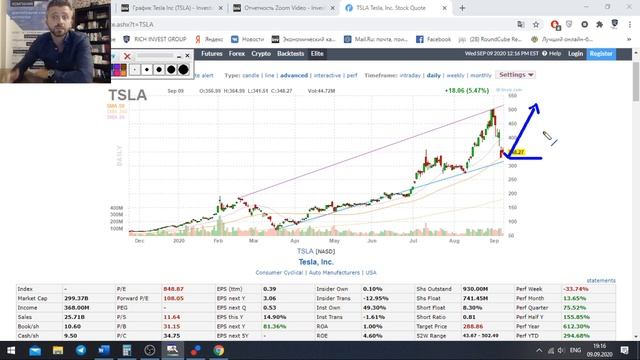The width and height of the screenshot is (640, 360).
Task: Open the Новости bookmark
Action: (247, 39)
